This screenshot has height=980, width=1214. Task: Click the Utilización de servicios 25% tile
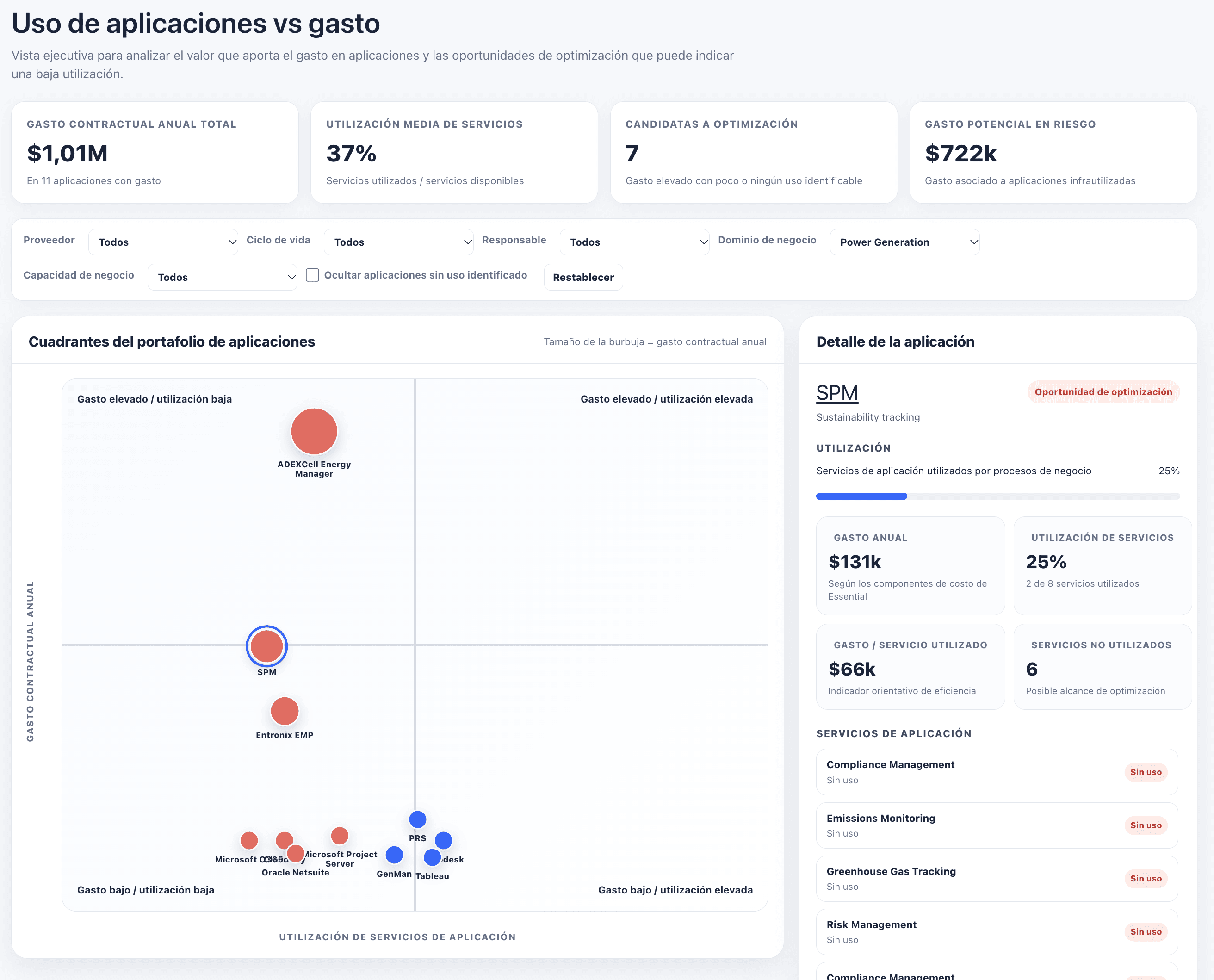coord(1102,565)
